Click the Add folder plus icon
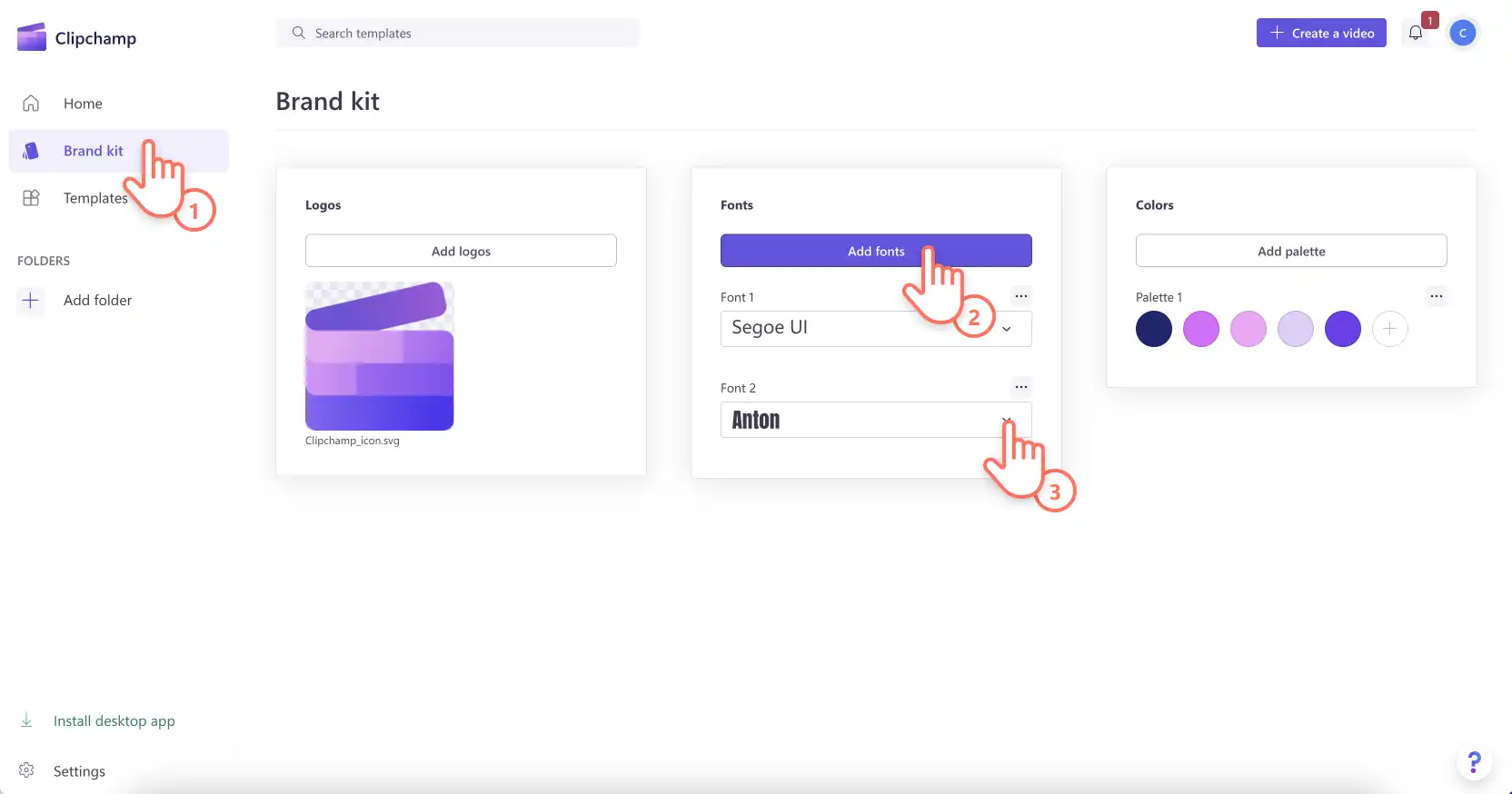 (31, 300)
